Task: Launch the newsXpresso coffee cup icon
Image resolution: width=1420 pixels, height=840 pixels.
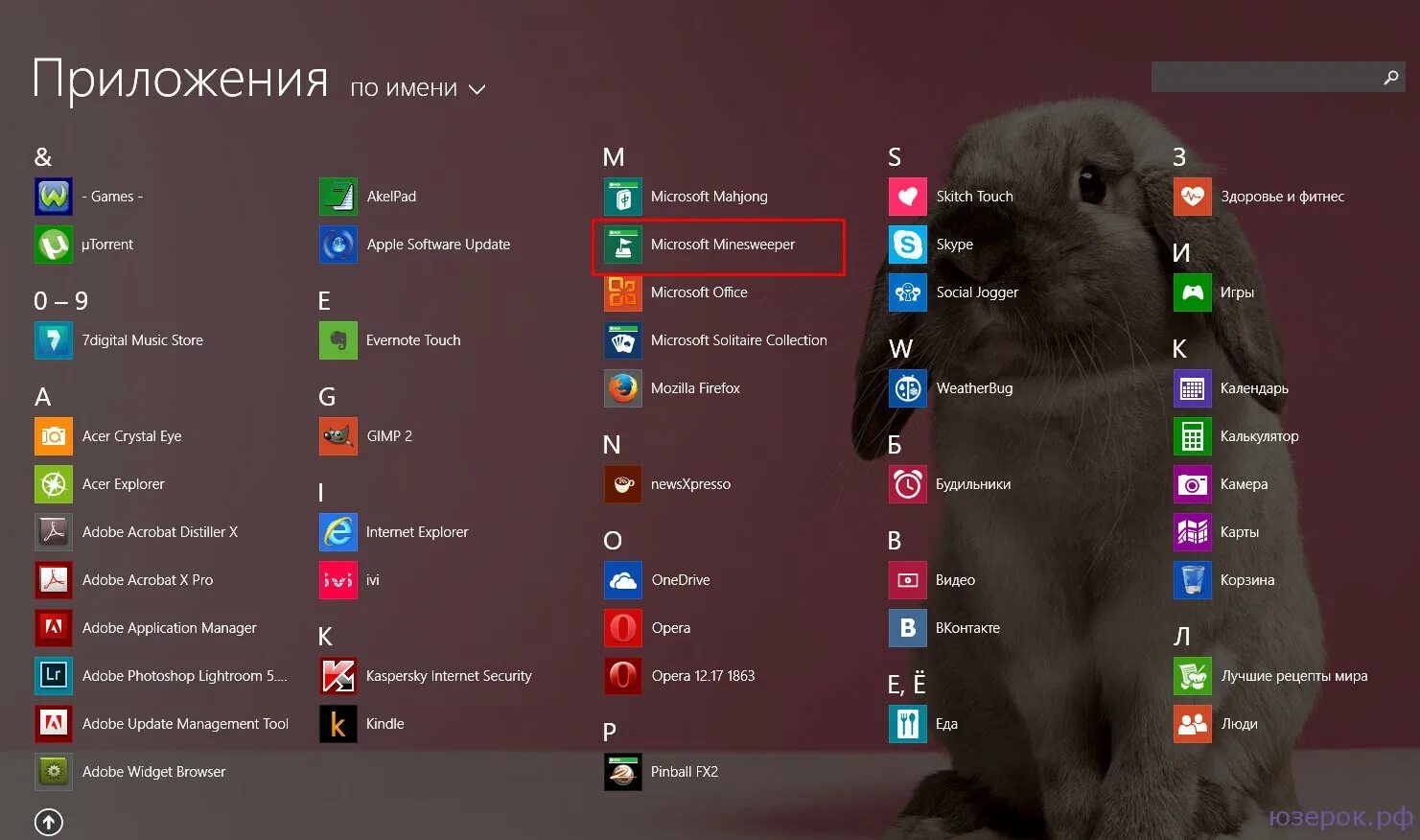Action: click(x=623, y=484)
